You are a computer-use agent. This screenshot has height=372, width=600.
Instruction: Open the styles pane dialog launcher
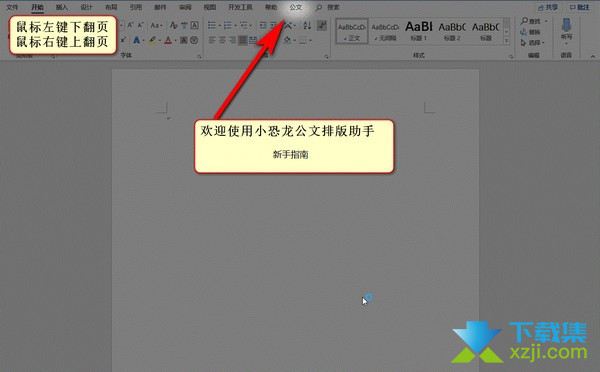pos(511,57)
